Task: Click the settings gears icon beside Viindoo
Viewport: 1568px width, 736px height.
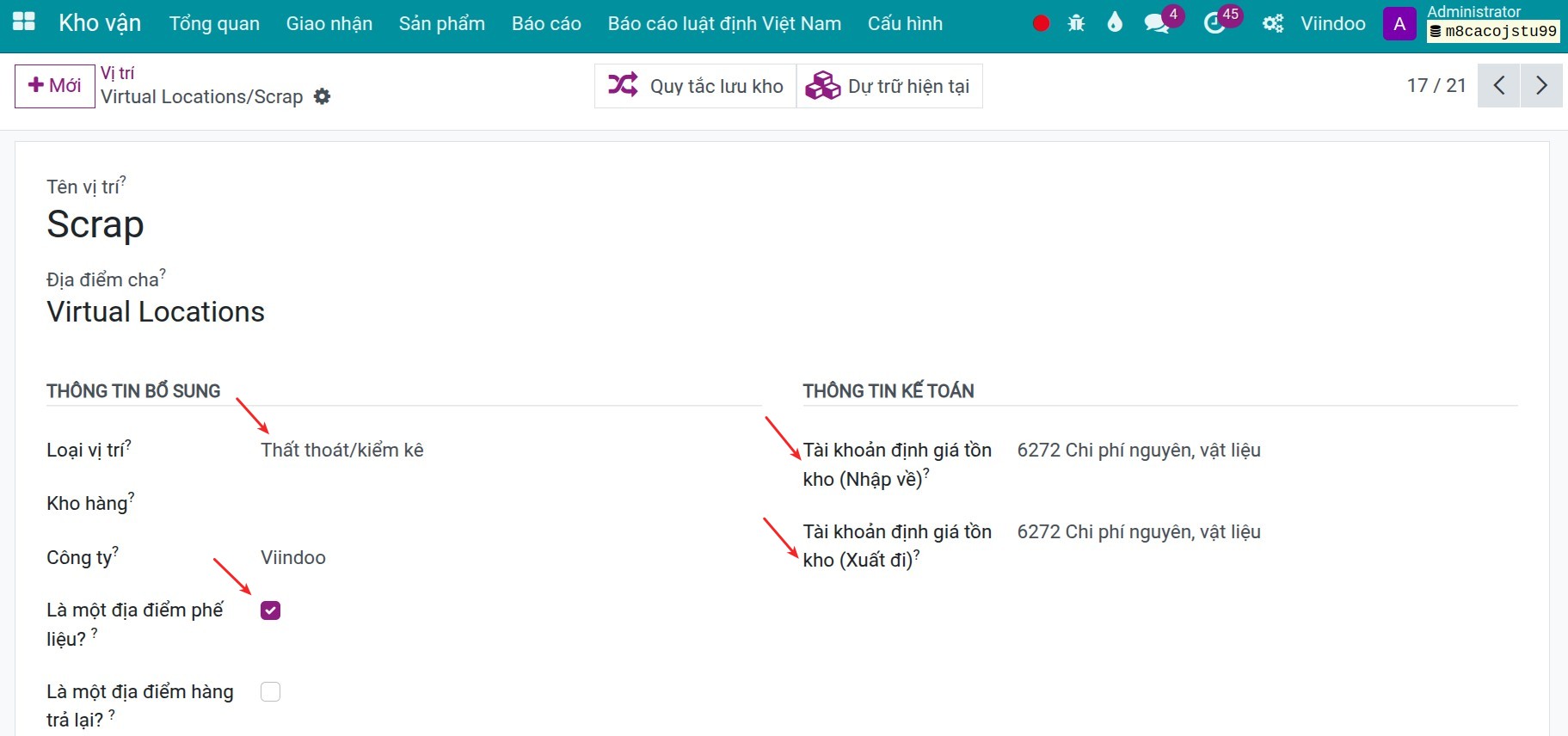Action: (1273, 23)
